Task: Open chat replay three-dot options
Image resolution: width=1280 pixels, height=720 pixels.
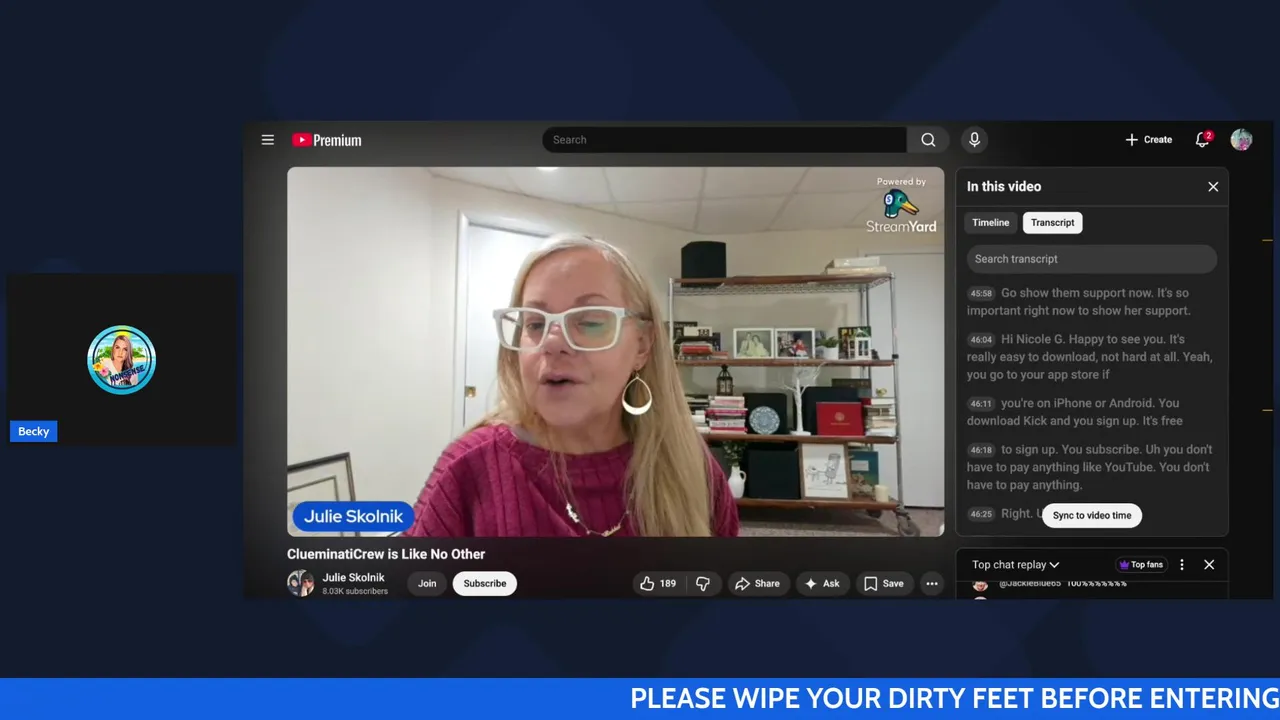Action: click(x=1182, y=565)
